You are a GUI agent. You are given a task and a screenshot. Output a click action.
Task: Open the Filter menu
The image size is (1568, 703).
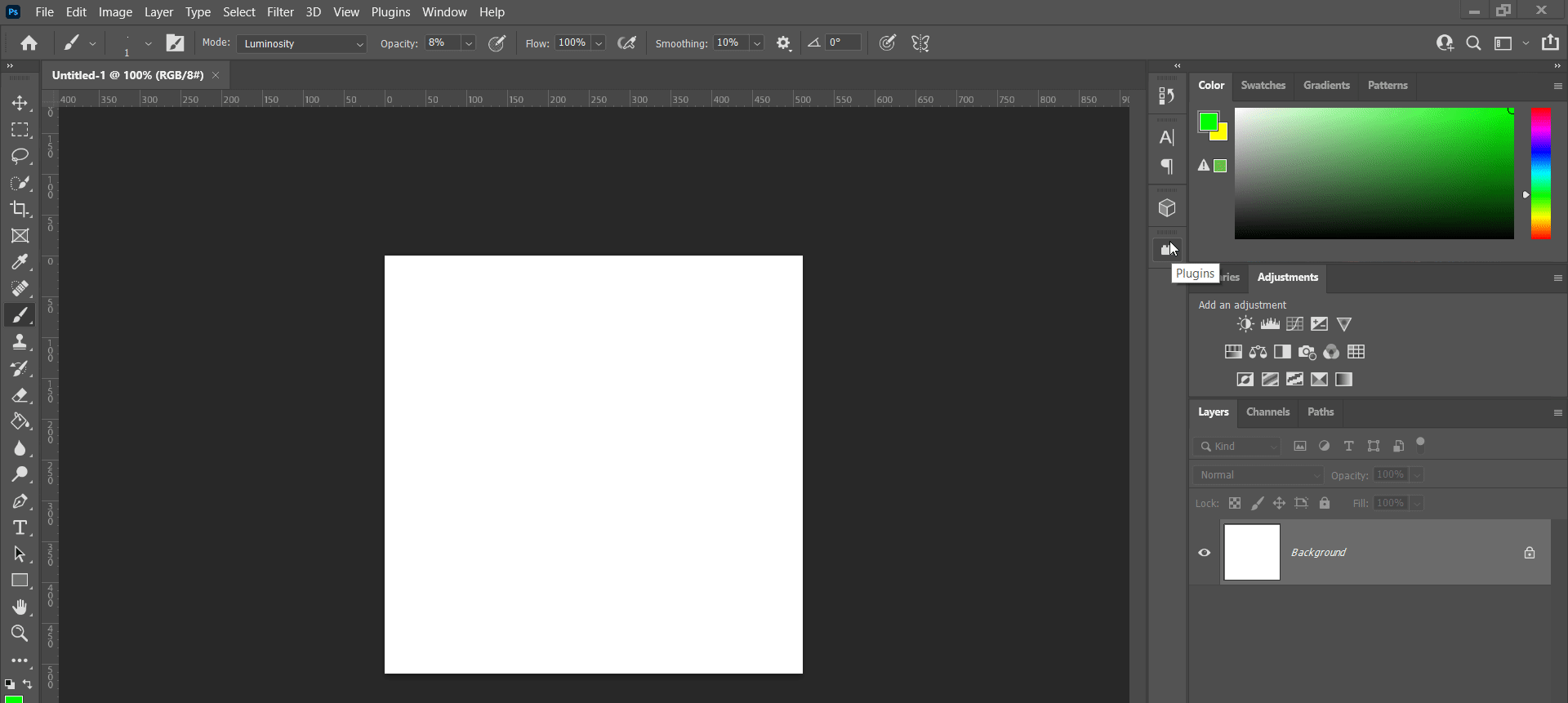(x=280, y=12)
